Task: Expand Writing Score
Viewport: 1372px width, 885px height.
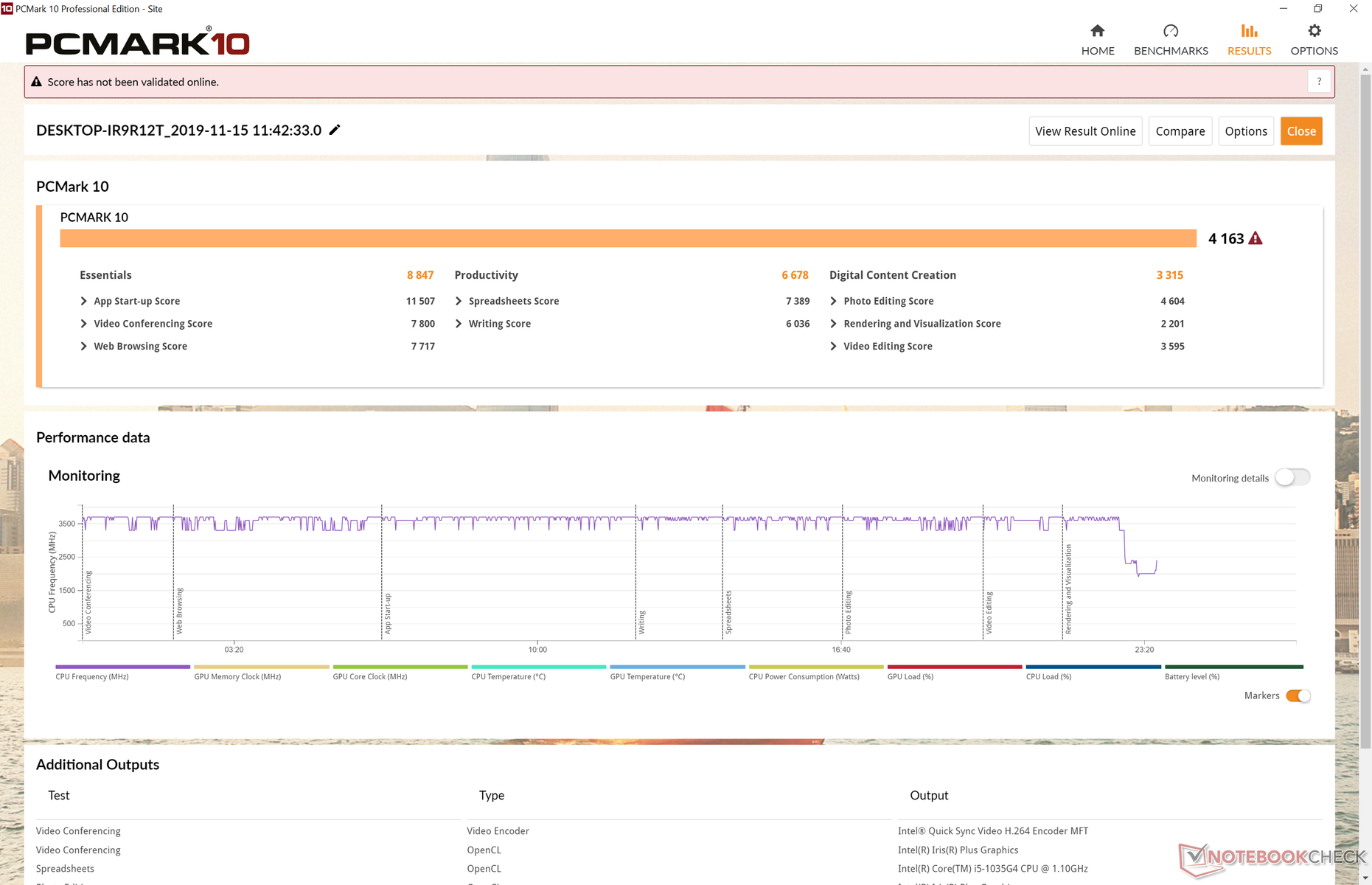Action: (x=459, y=324)
